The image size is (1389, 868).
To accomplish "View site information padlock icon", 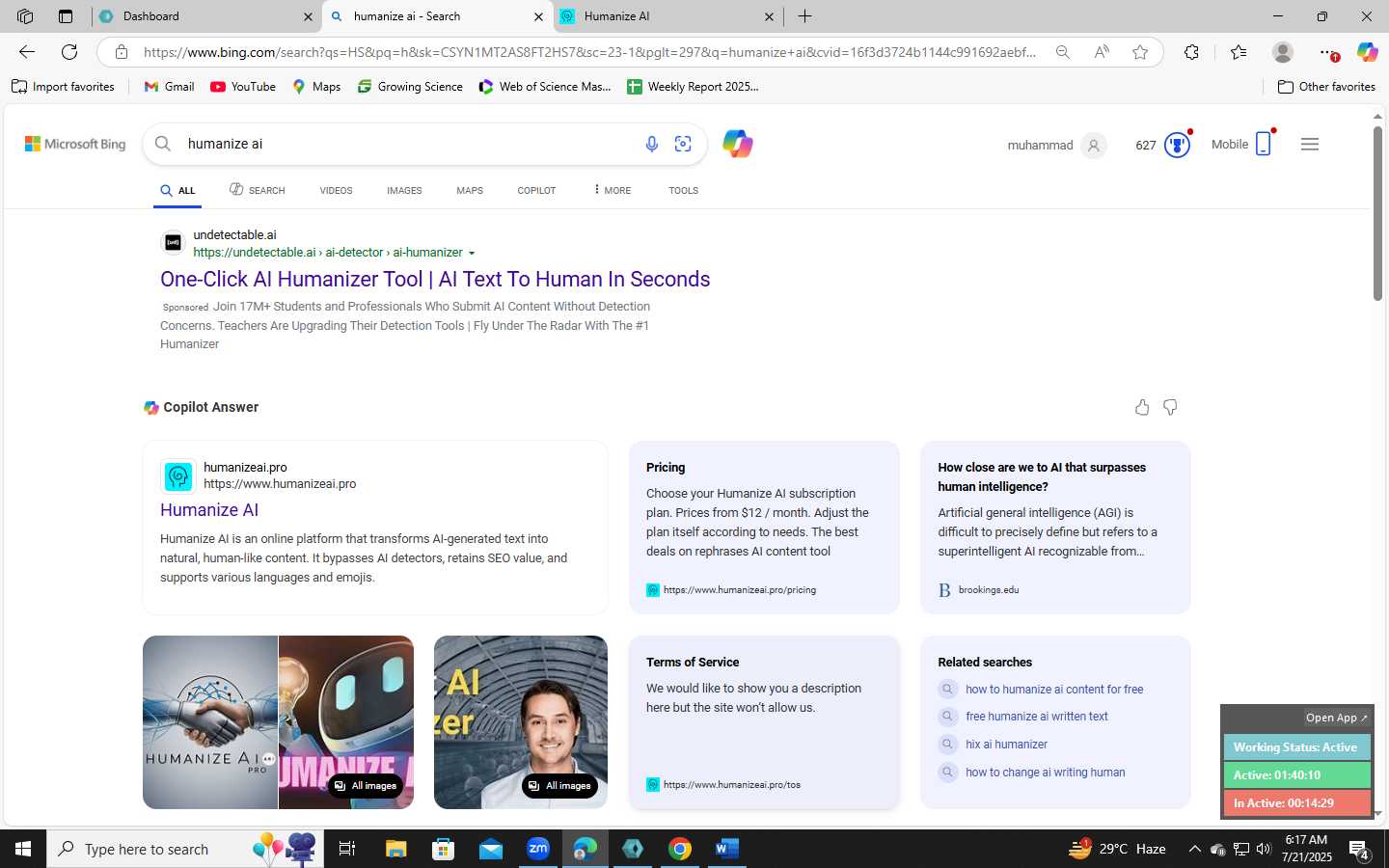I will (x=122, y=52).
